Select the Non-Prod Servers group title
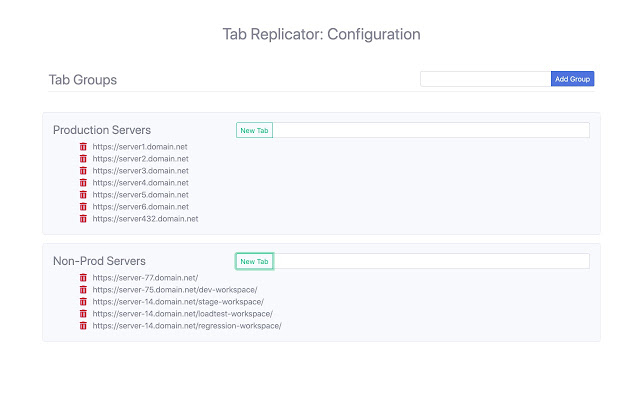This screenshot has width=640, height=400. 99,261
